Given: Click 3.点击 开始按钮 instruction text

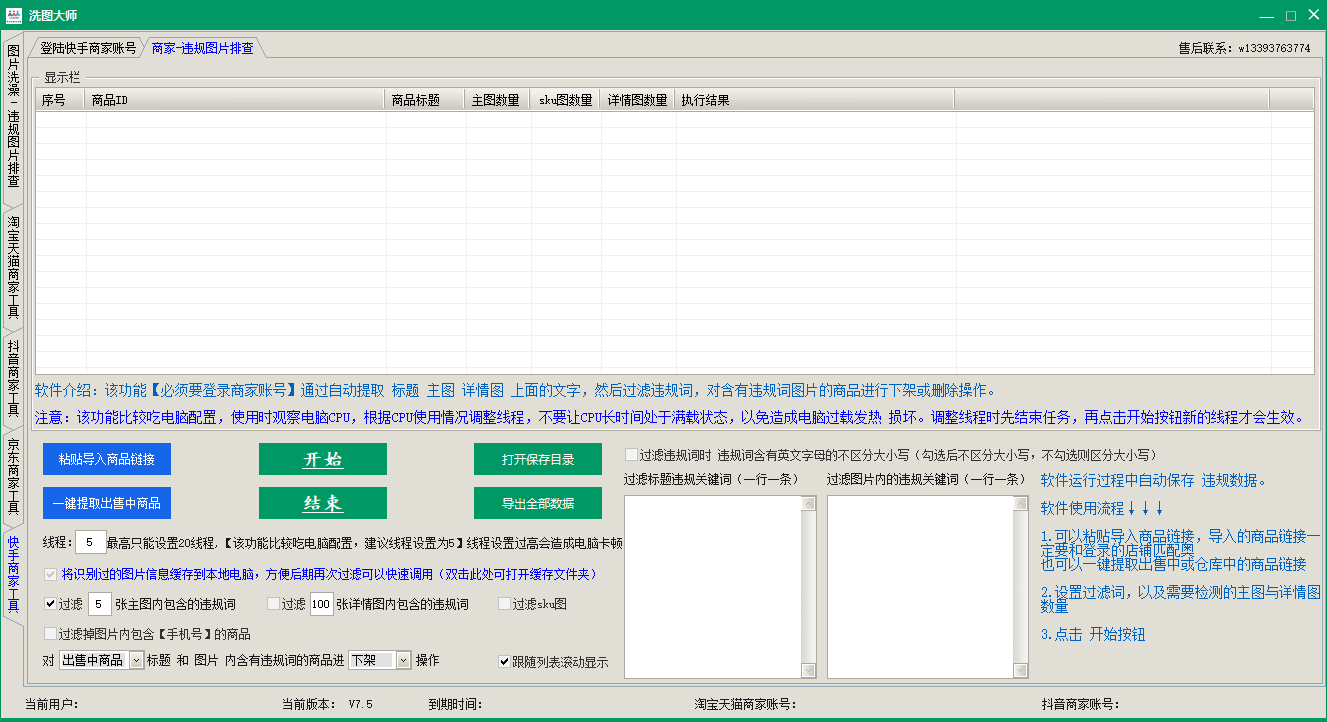Looking at the screenshot, I should (x=1093, y=634).
